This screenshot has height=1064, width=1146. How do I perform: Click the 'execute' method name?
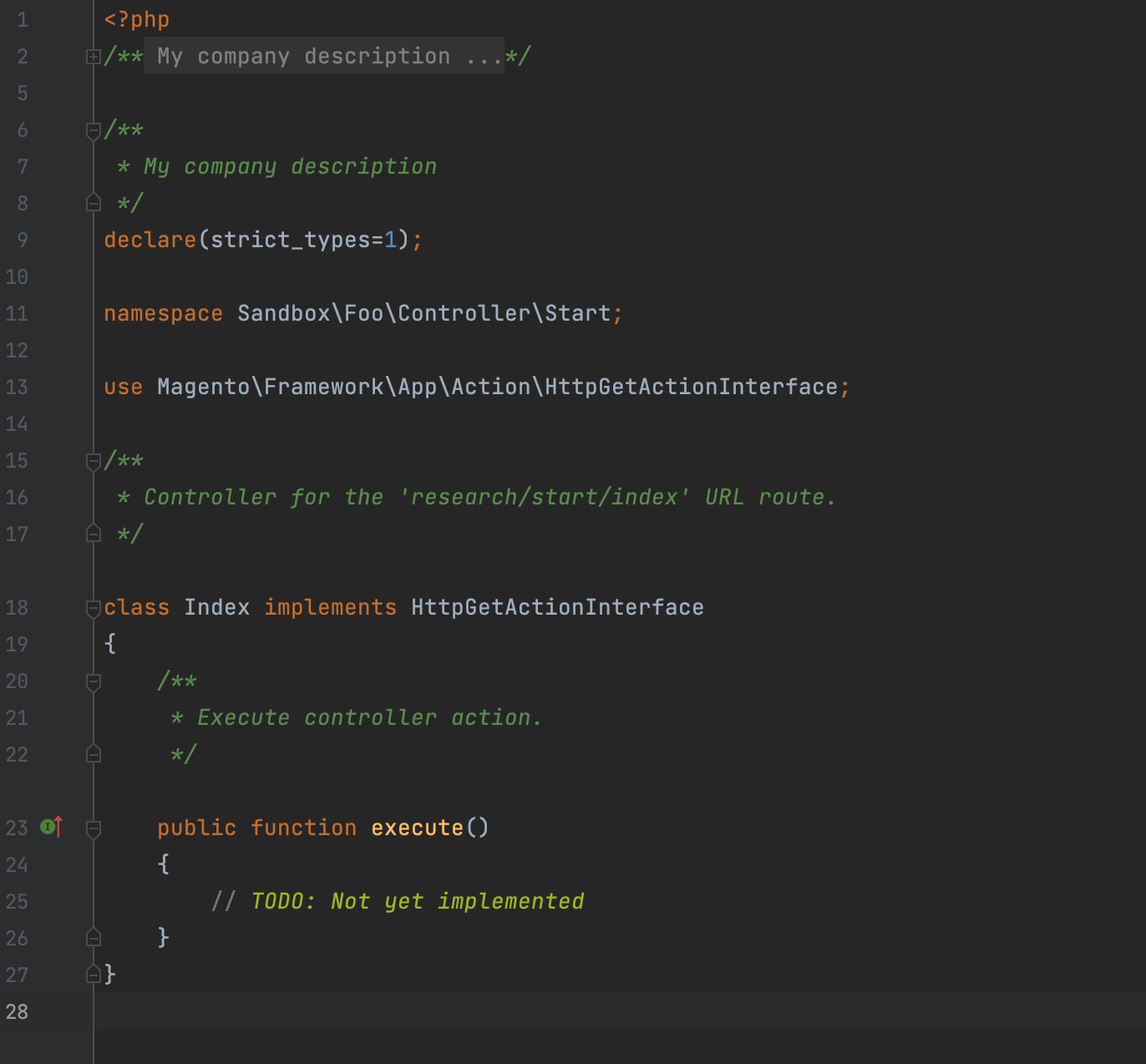[418, 828]
